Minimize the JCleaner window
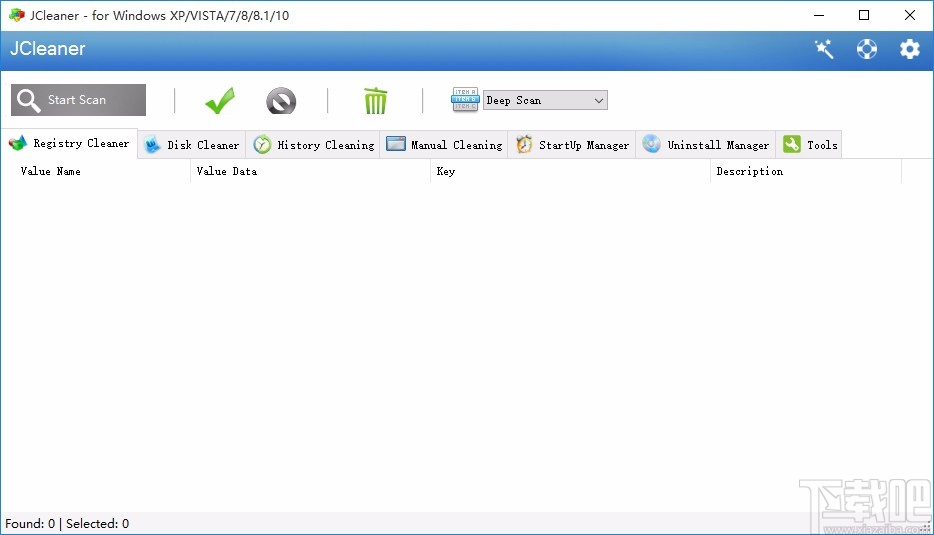The image size is (934, 535). 819,15
